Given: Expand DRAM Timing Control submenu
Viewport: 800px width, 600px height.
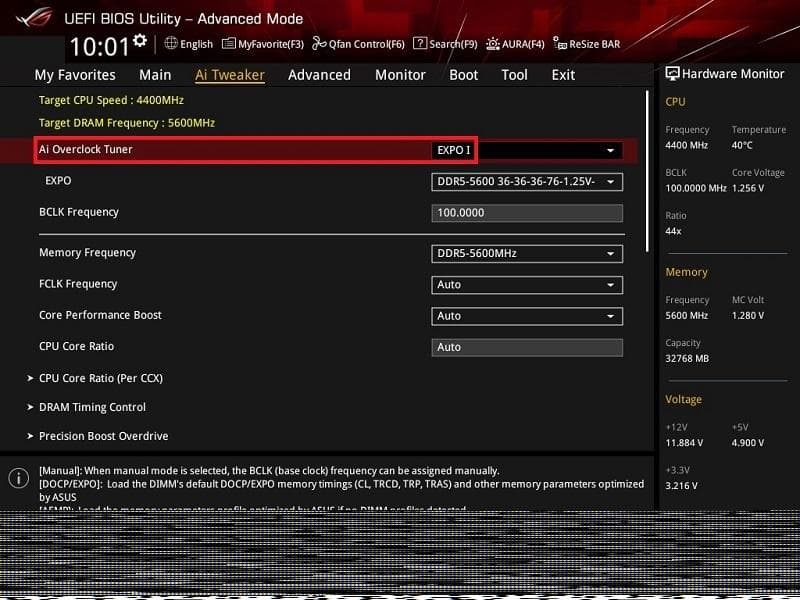Looking at the screenshot, I should tap(87, 407).
